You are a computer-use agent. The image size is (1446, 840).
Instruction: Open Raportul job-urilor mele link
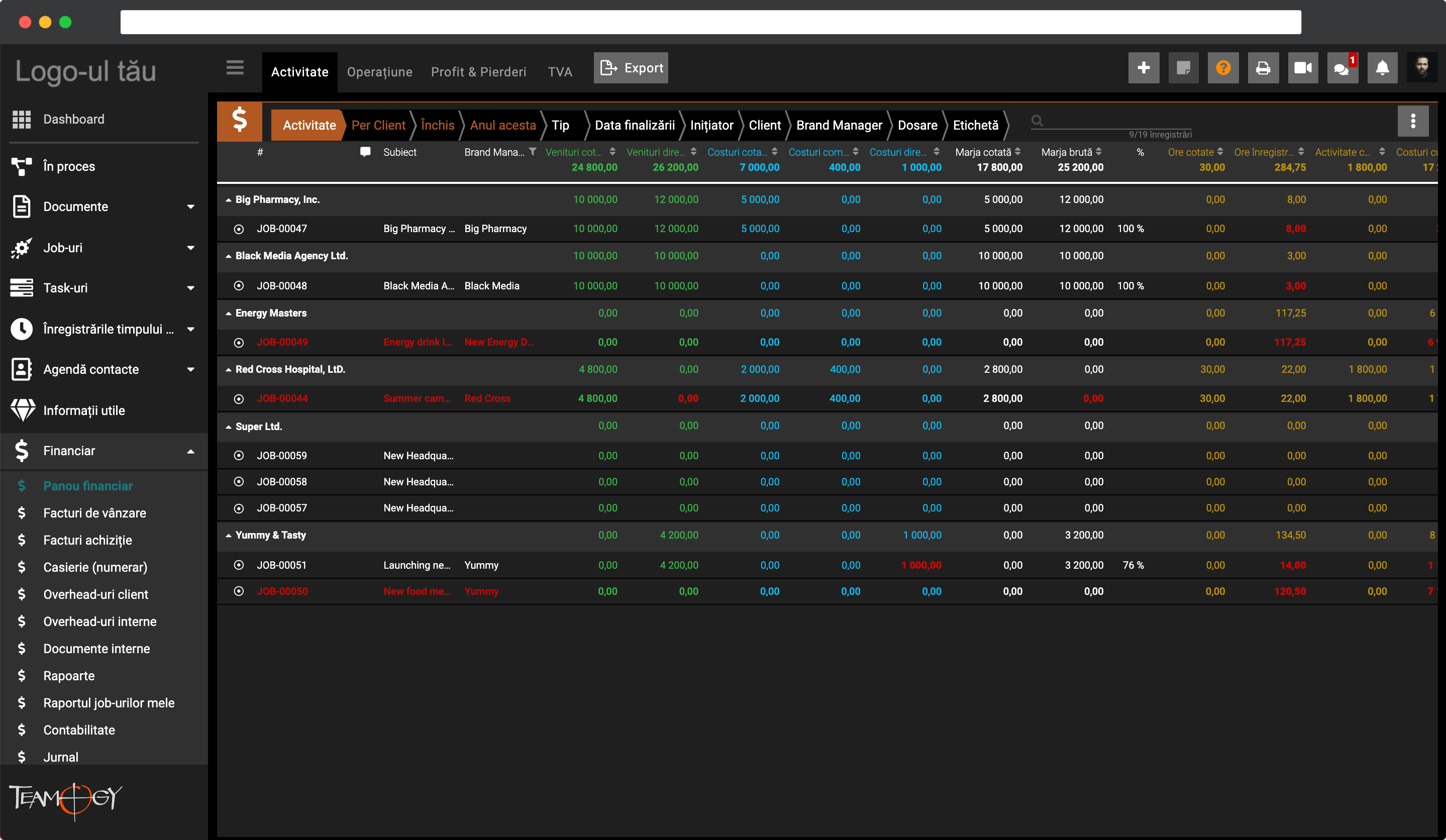pos(109,703)
